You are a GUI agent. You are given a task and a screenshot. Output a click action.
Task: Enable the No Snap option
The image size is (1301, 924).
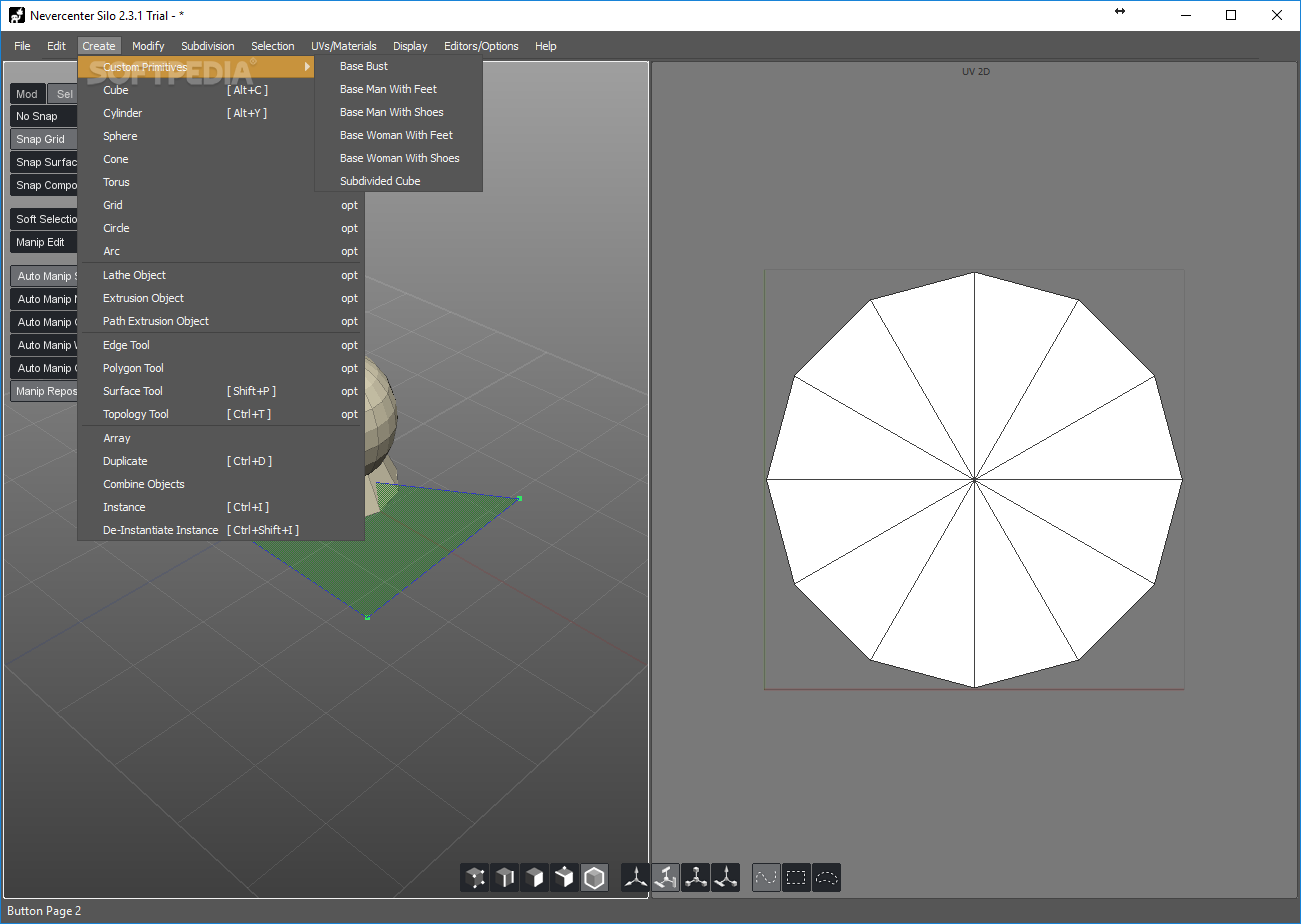[x=44, y=116]
